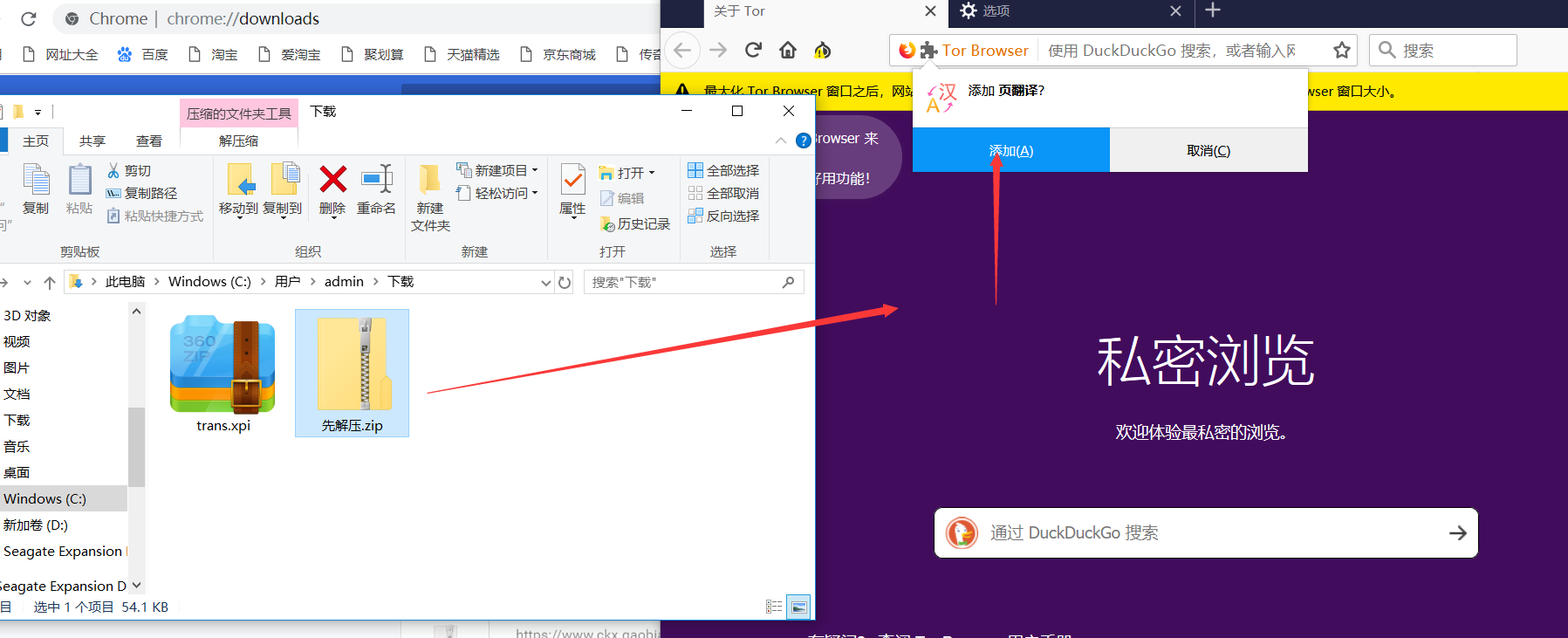The width and height of the screenshot is (1568, 638).
Task: Open the Extract (解压缩) ribbon tab
Action: tap(238, 141)
